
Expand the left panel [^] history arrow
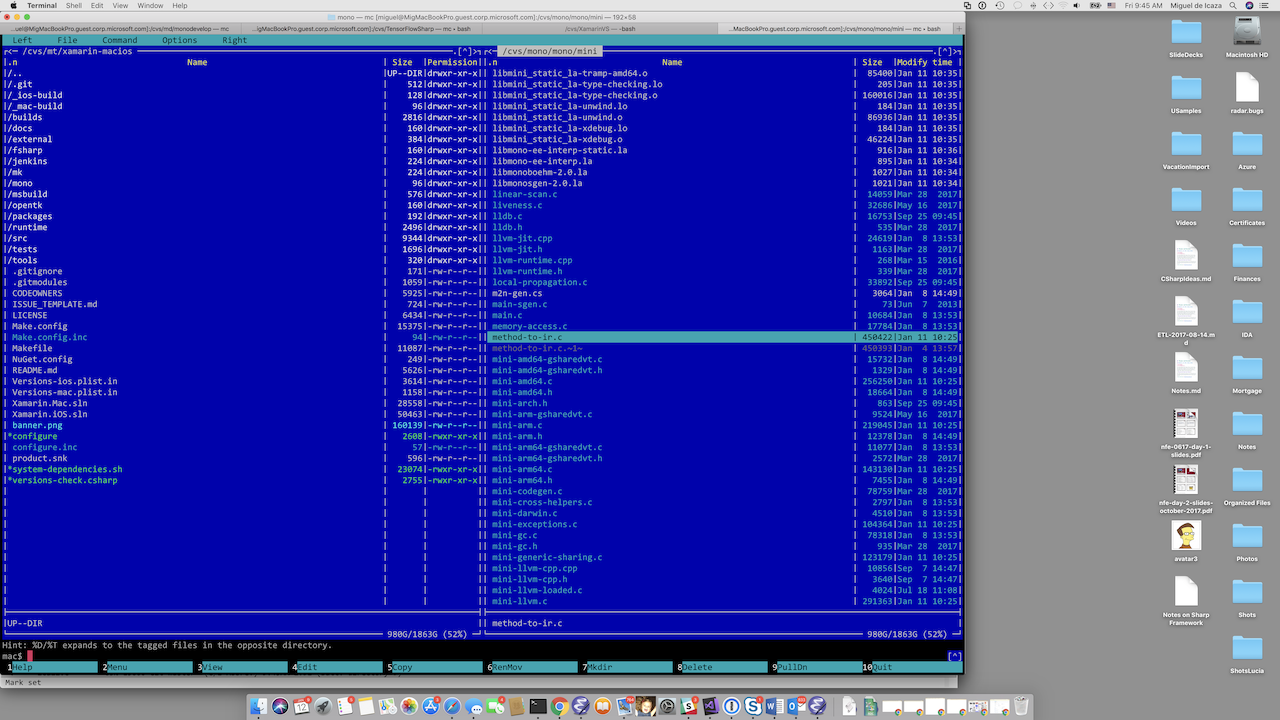pyautogui.click(x=463, y=51)
